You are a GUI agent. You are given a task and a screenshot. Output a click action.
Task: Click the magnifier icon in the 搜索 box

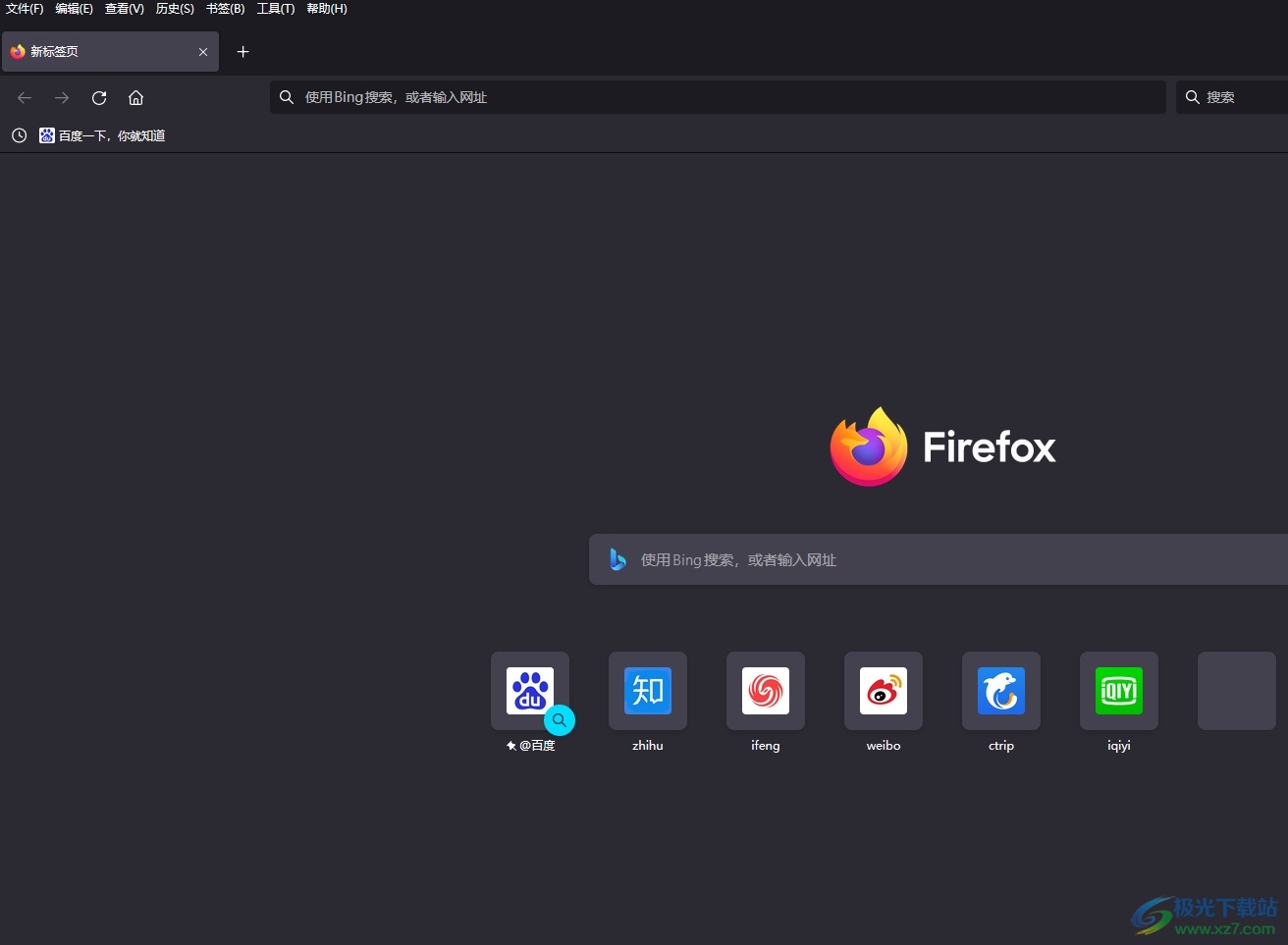(x=1193, y=97)
